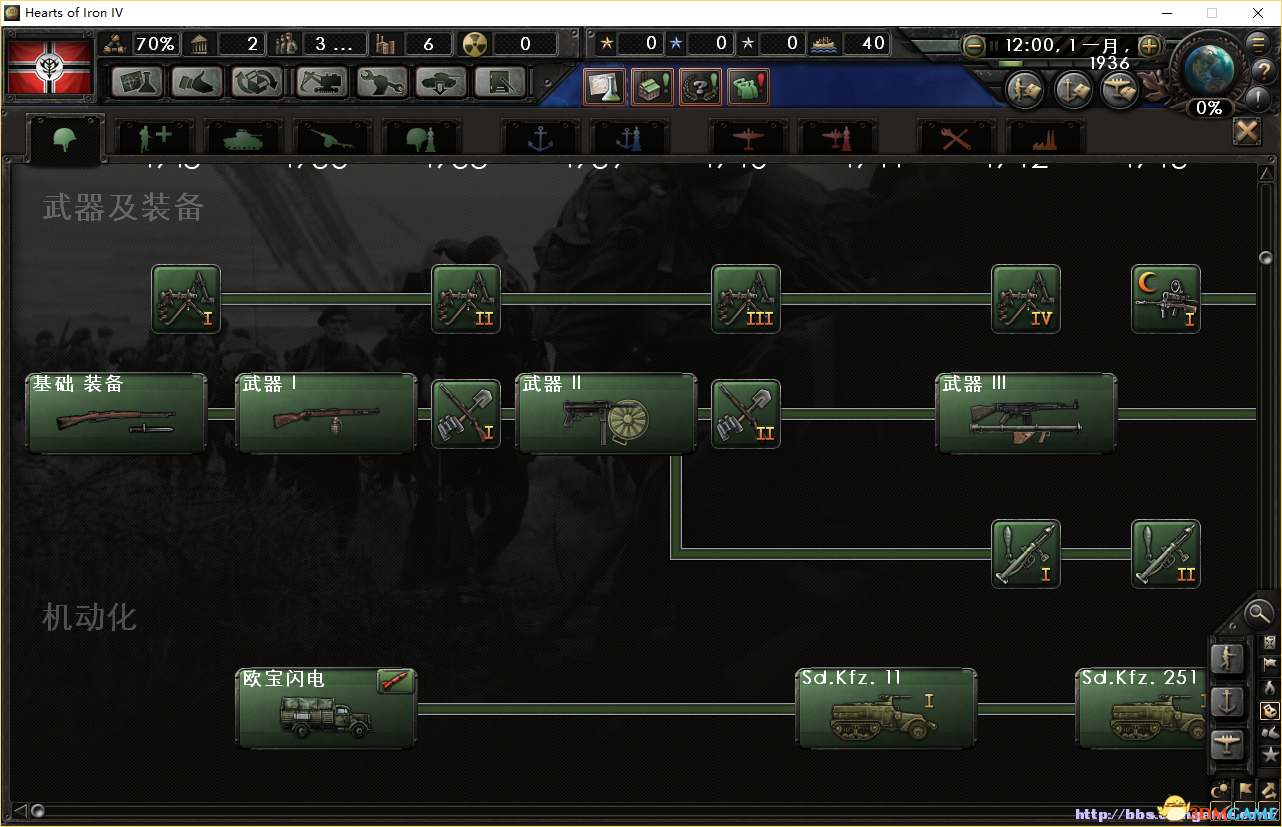Select the 武器 II technology

pos(606,414)
